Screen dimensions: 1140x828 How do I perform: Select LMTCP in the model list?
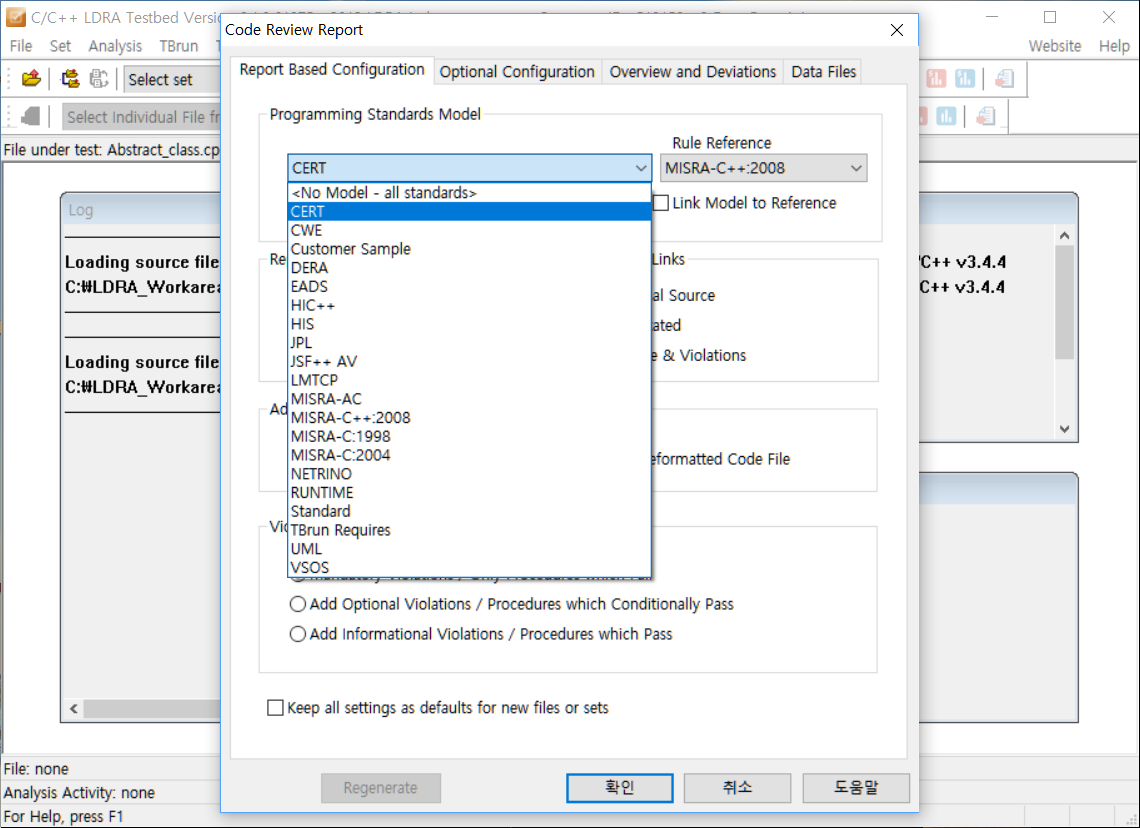(x=469, y=380)
